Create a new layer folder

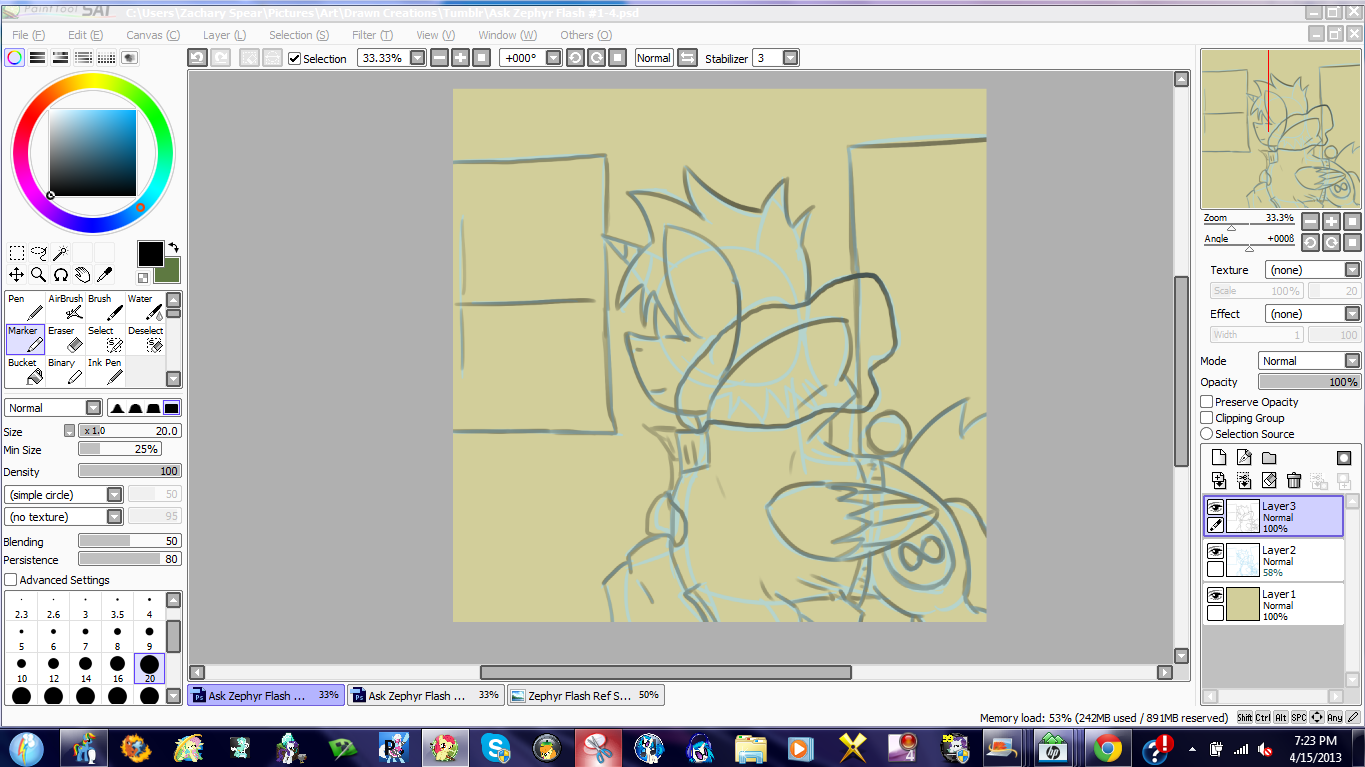tap(1269, 458)
